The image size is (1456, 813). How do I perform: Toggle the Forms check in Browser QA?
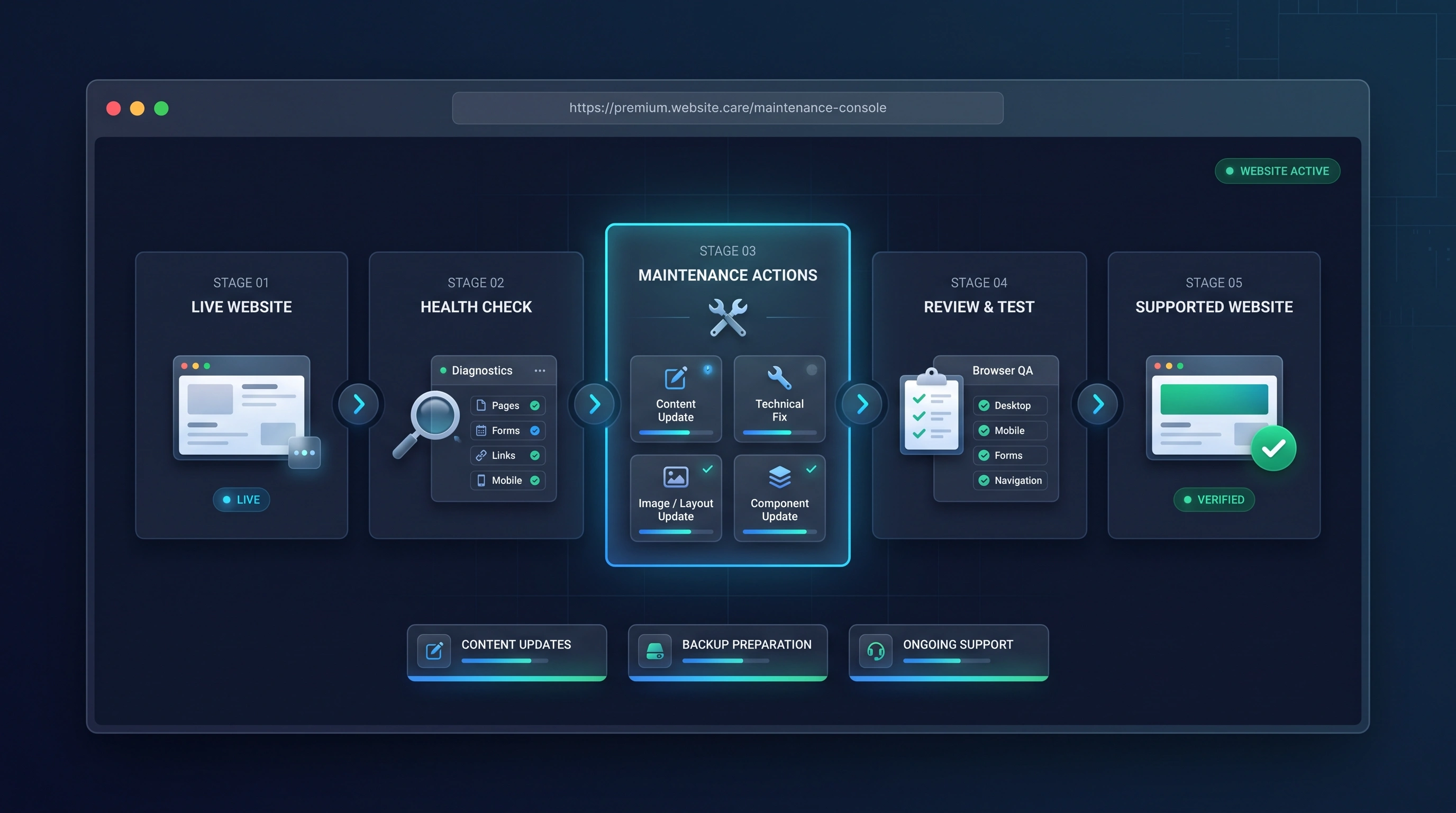coord(984,455)
